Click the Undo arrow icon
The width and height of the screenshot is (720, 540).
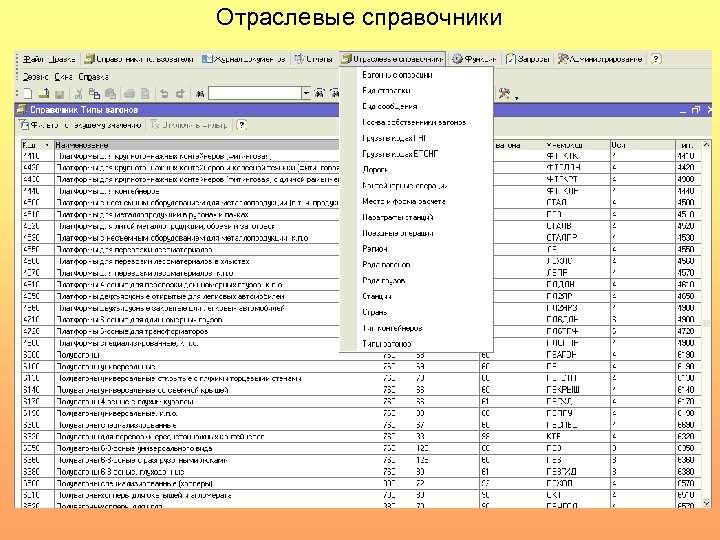164,94
